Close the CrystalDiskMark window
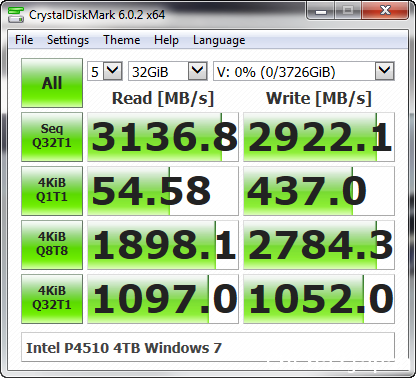Screen dimensions: 416x378 point(385,11)
